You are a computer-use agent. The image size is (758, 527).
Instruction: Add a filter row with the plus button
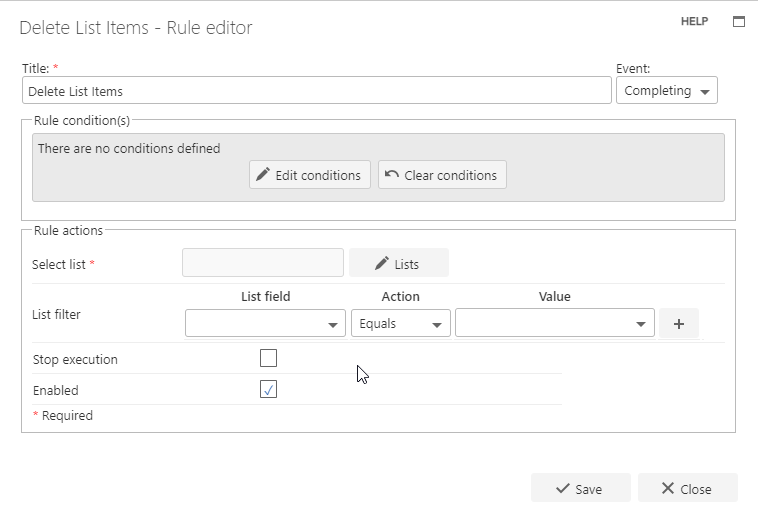[679, 323]
